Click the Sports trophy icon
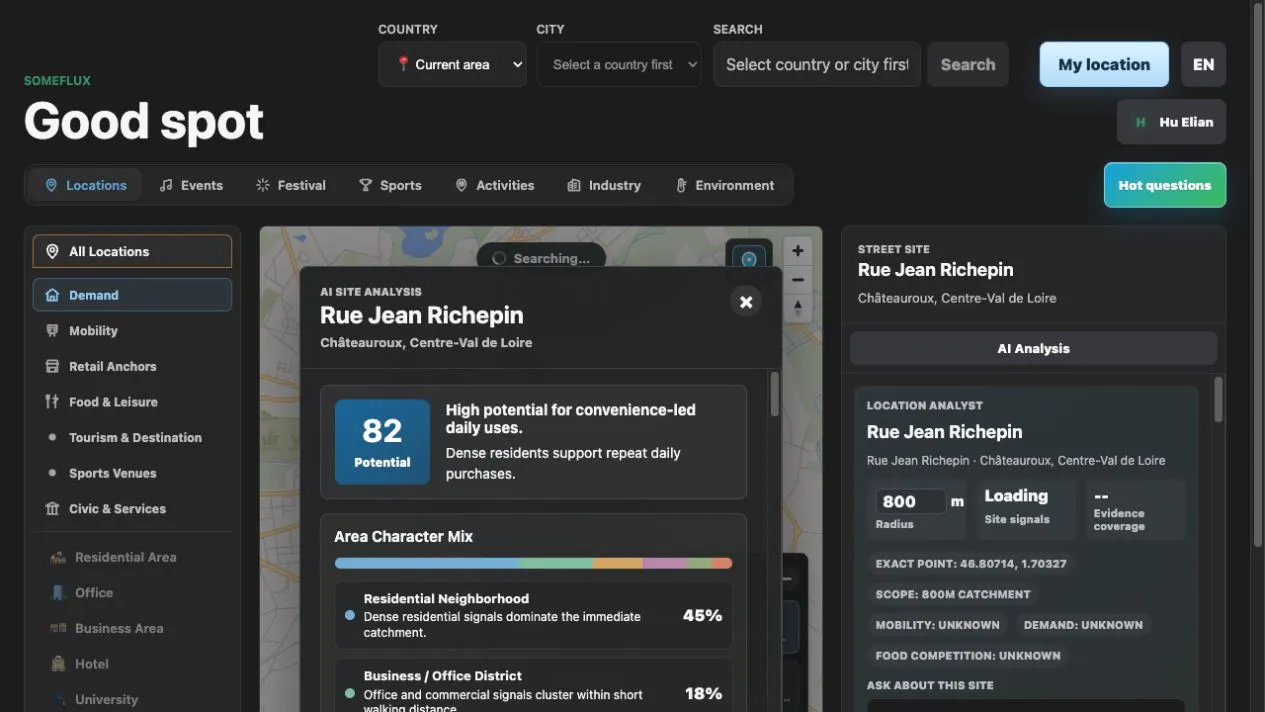 coord(365,185)
